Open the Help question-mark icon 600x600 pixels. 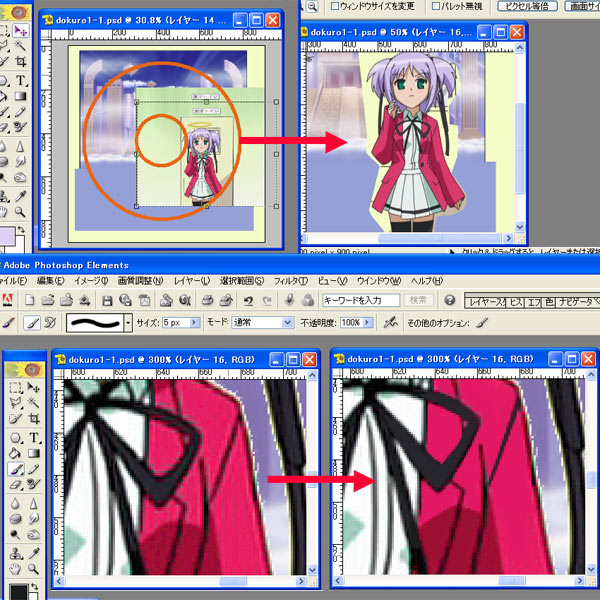tap(450, 300)
